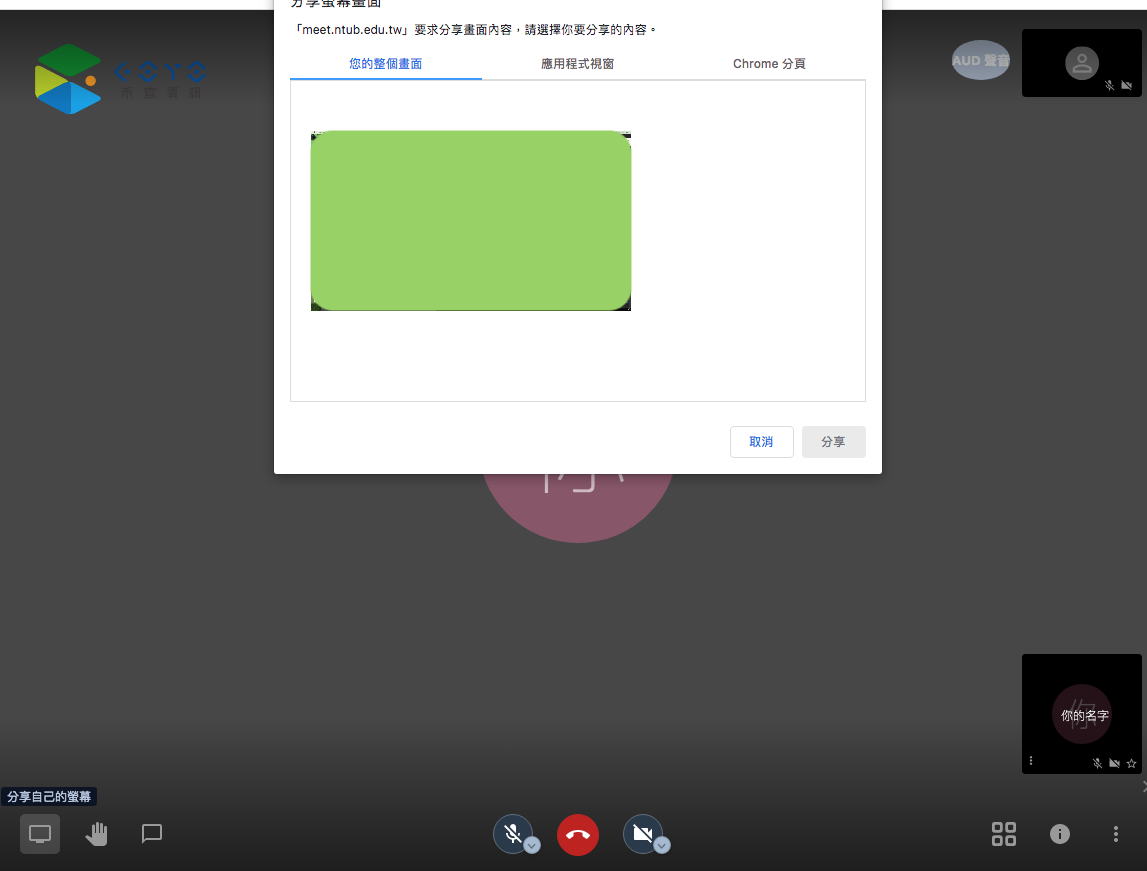The image size is (1147, 871).
Task: Raise your hand with the hand icon
Action: point(96,833)
